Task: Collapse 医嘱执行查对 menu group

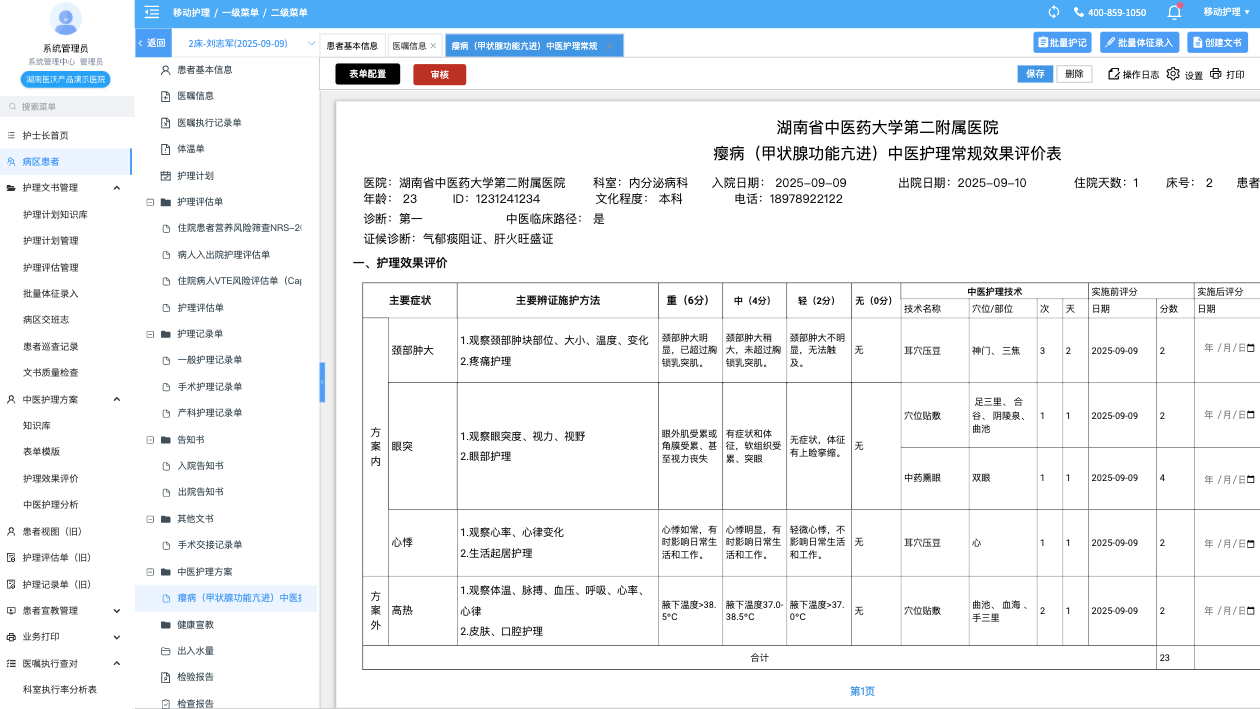Action: pyautogui.click(x=116, y=663)
